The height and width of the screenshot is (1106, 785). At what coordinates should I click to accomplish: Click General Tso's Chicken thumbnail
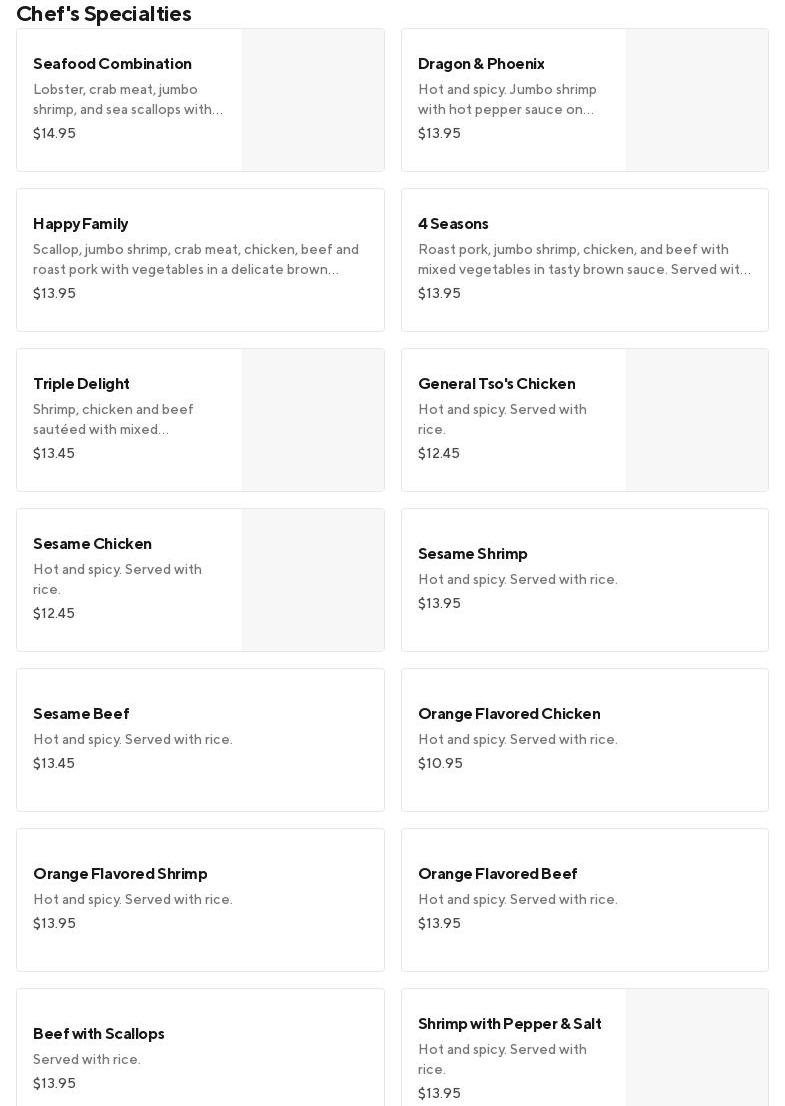click(x=697, y=420)
